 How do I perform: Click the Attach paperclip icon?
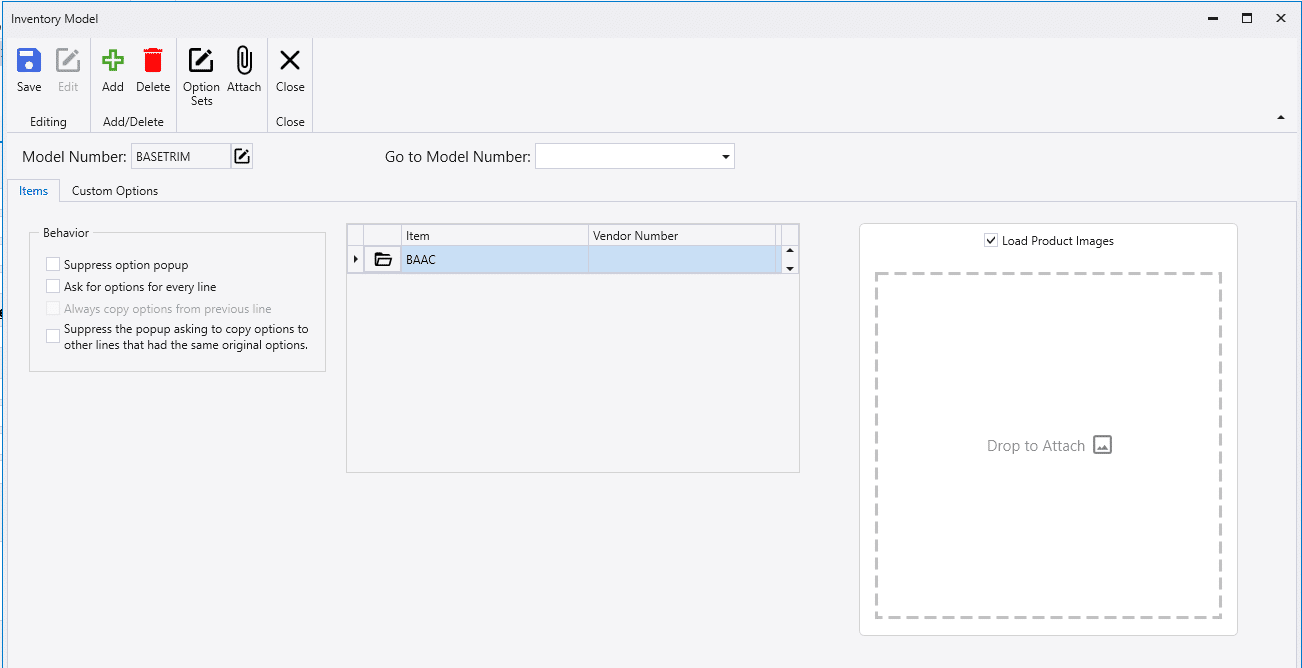point(244,70)
